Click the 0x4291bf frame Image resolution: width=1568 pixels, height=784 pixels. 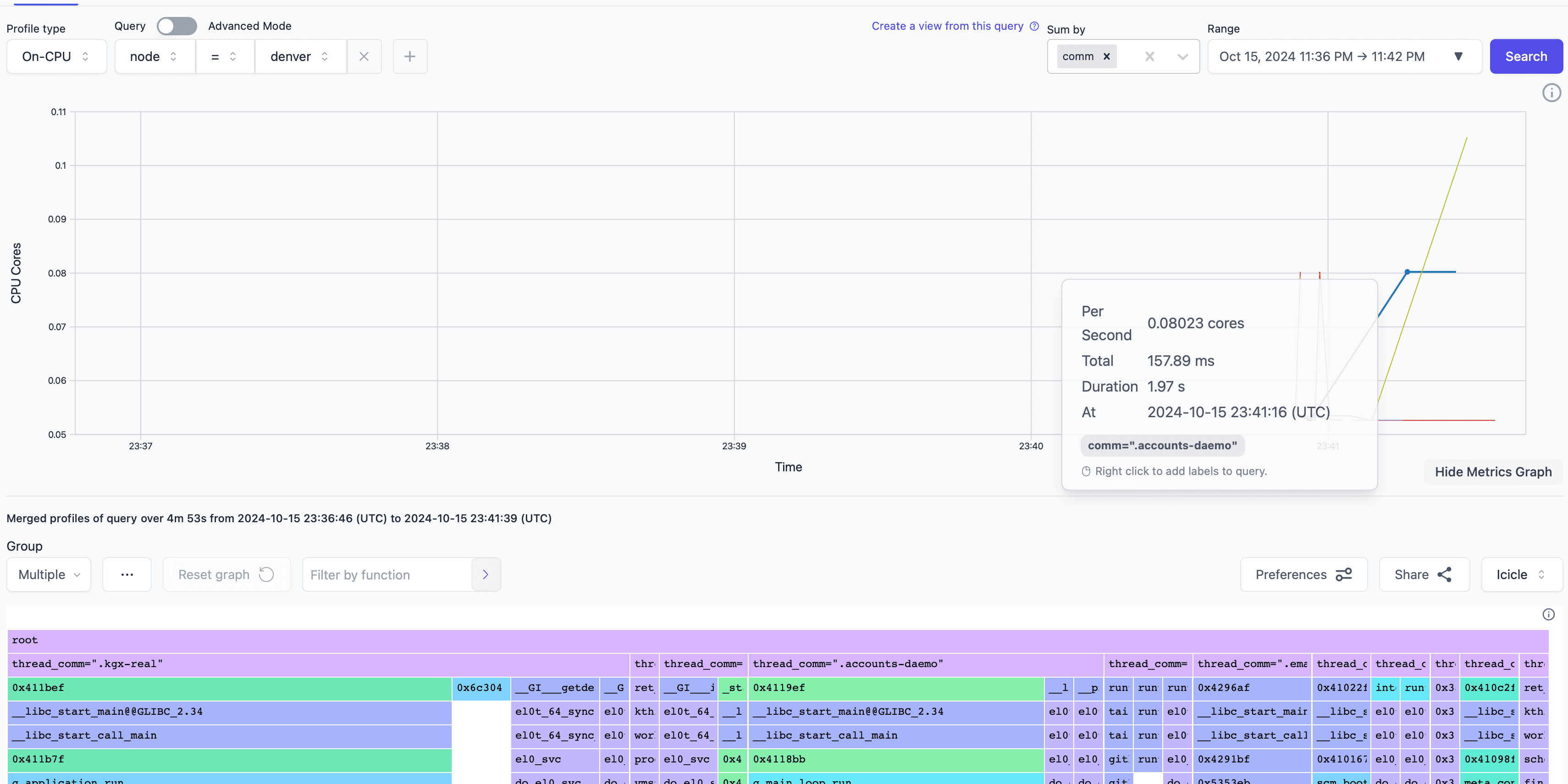(x=1252, y=760)
